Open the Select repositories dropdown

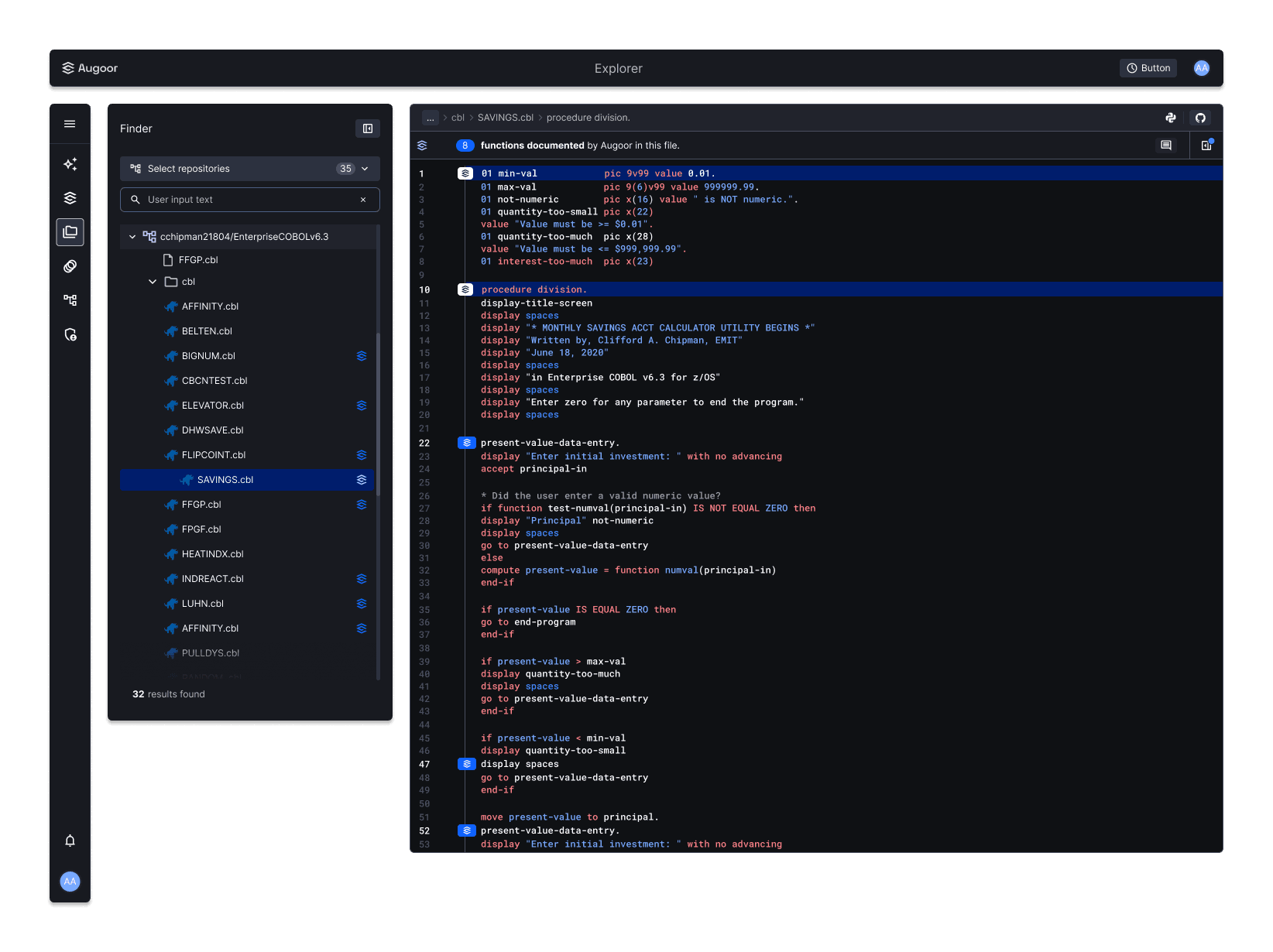tap(250, 169)
